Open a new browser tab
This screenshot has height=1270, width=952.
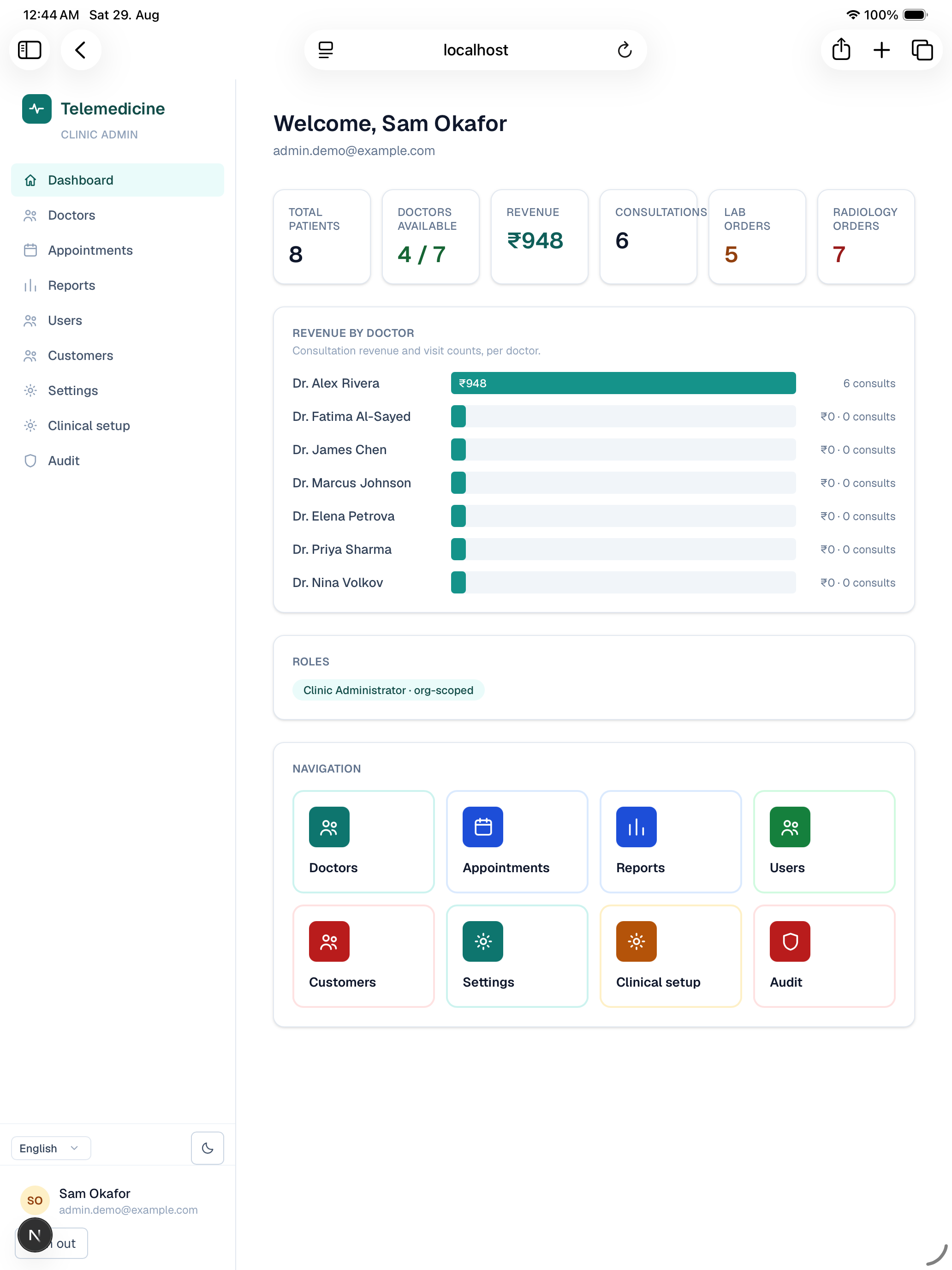(881, 50)
